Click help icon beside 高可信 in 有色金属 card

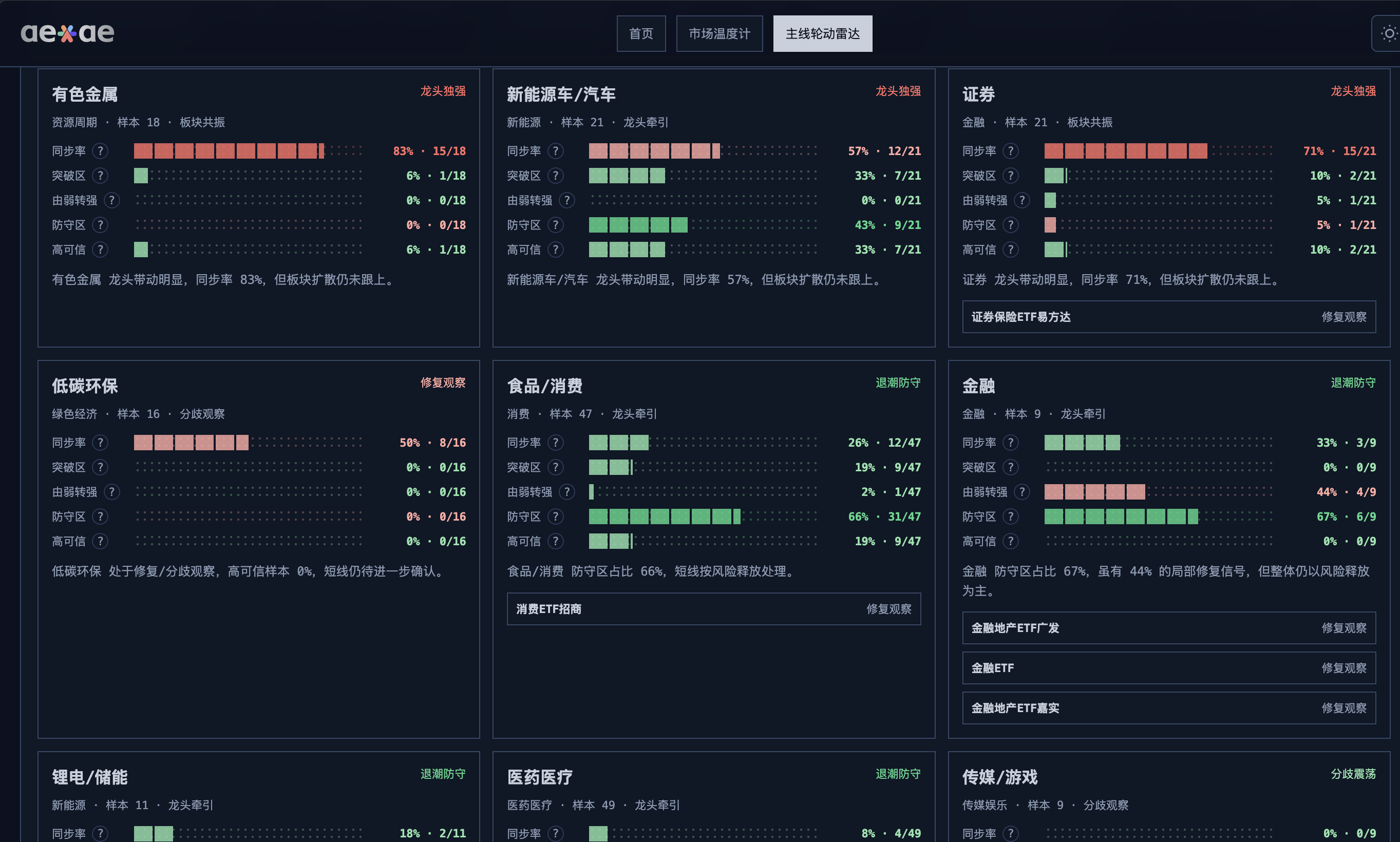tap(101, 250)
